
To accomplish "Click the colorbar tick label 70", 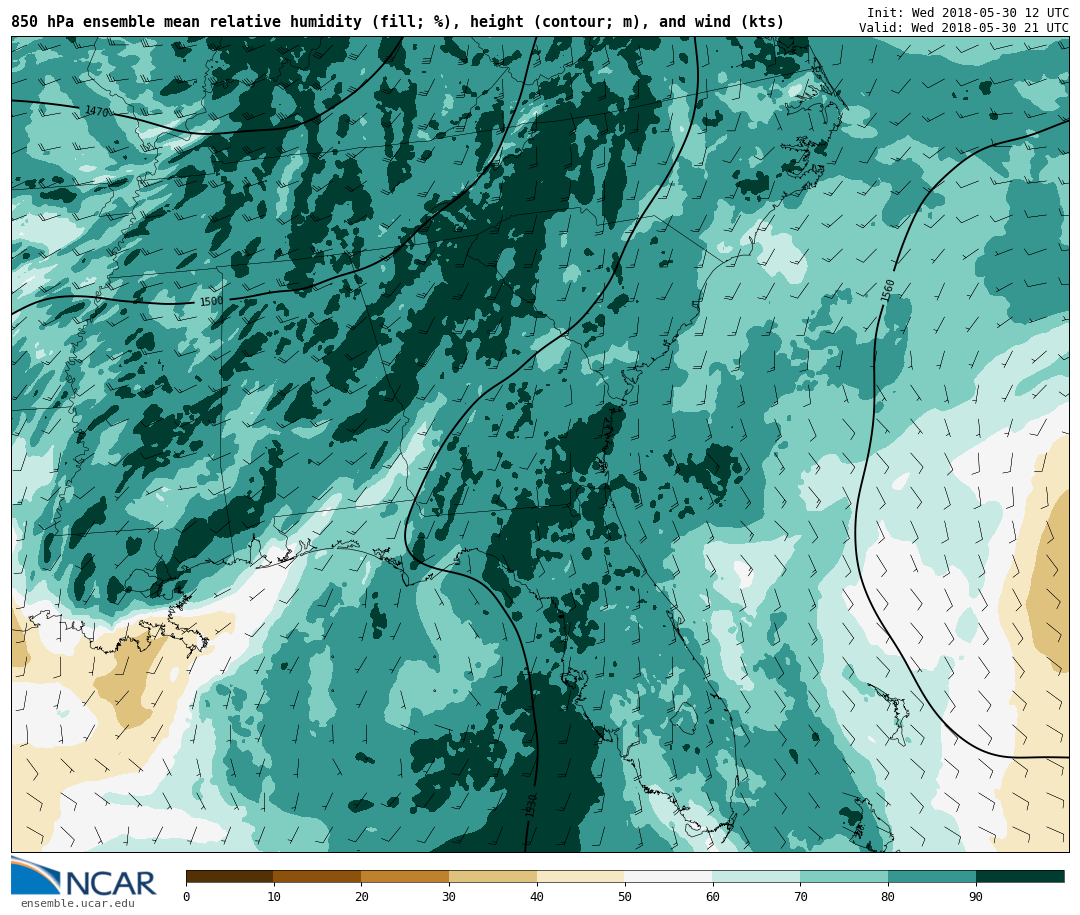I will (x=800, y=896).
